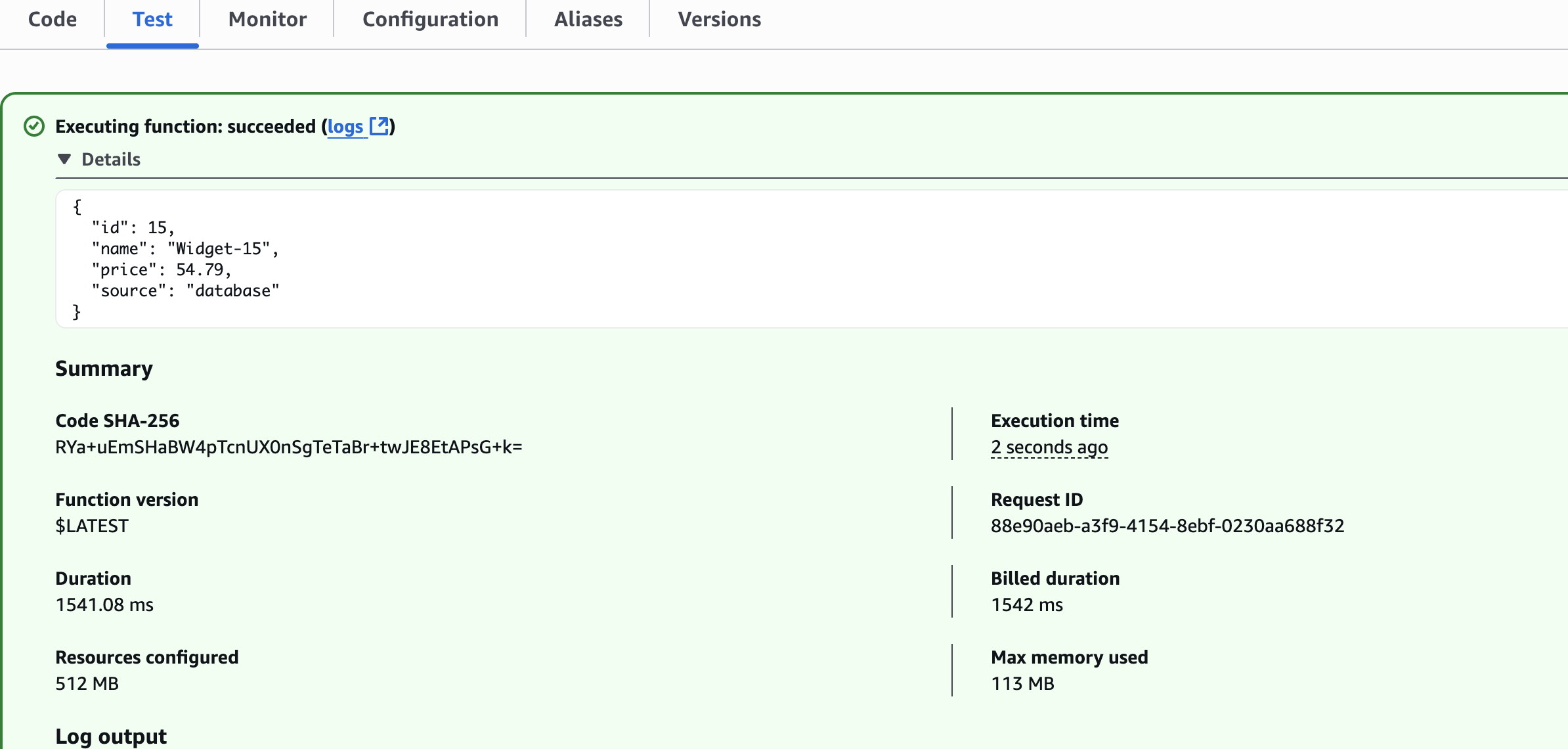
Task: Click the Code SHA-256 hash value
Action: coord(289,447)
